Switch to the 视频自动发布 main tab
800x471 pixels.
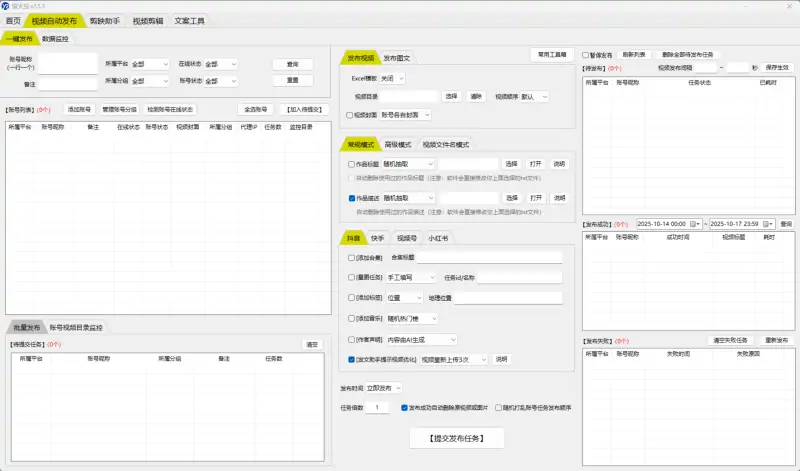point(52,20)
